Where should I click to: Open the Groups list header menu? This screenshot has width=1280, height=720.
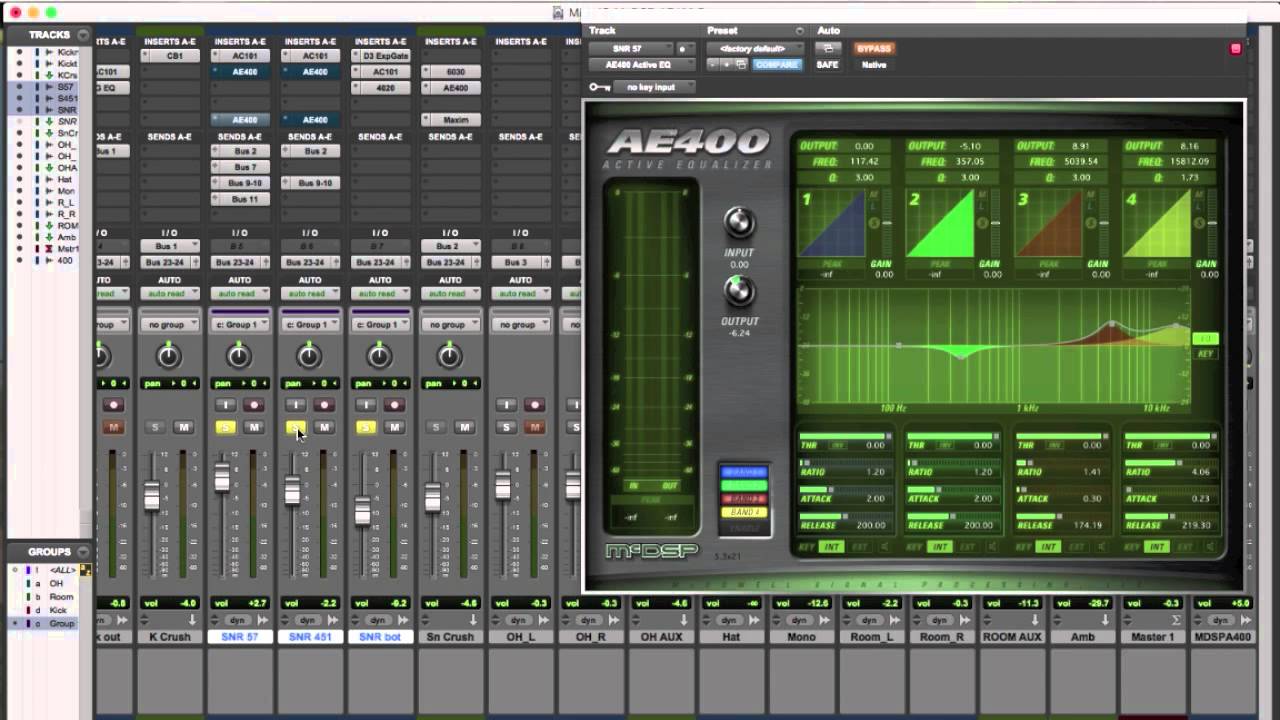(84, 551)
